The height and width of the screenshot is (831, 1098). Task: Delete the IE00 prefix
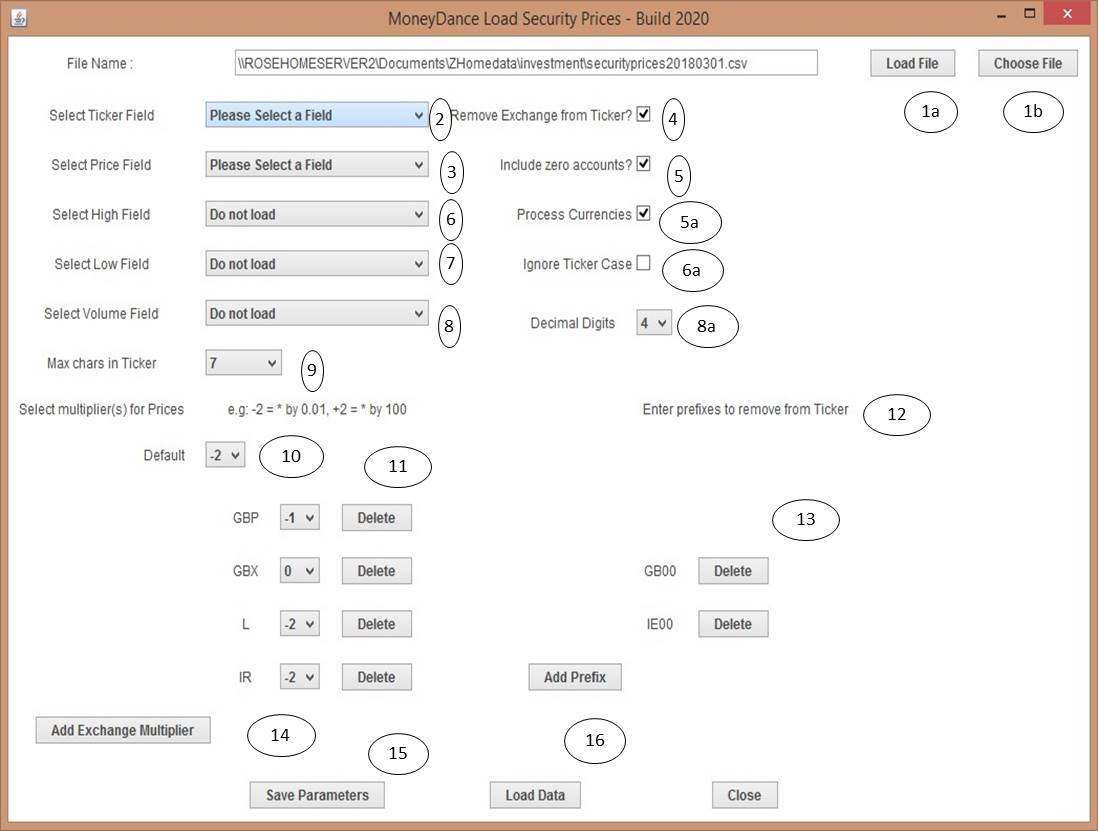point(733,624)
